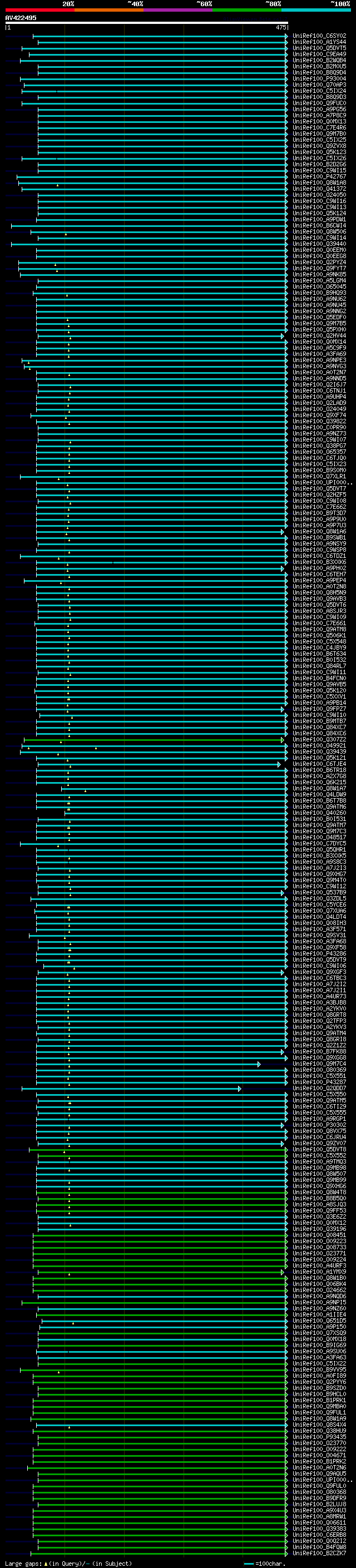This screenshot has width=356, height=1568.
Task: Click hit label UniRef100_B2D2G6
Action: coord(319,164)
